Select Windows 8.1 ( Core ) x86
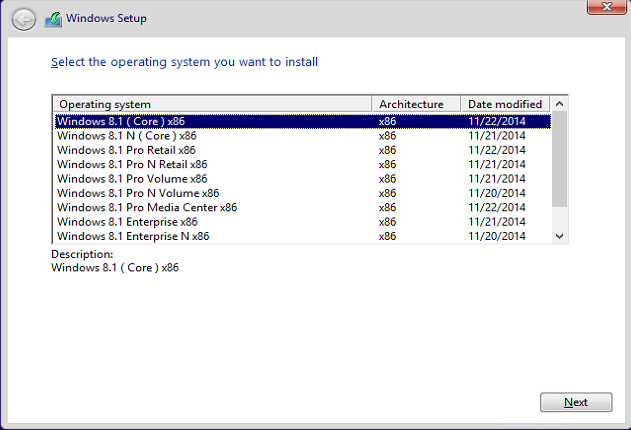This screenshot has width=631, height=430. [303, 121]
